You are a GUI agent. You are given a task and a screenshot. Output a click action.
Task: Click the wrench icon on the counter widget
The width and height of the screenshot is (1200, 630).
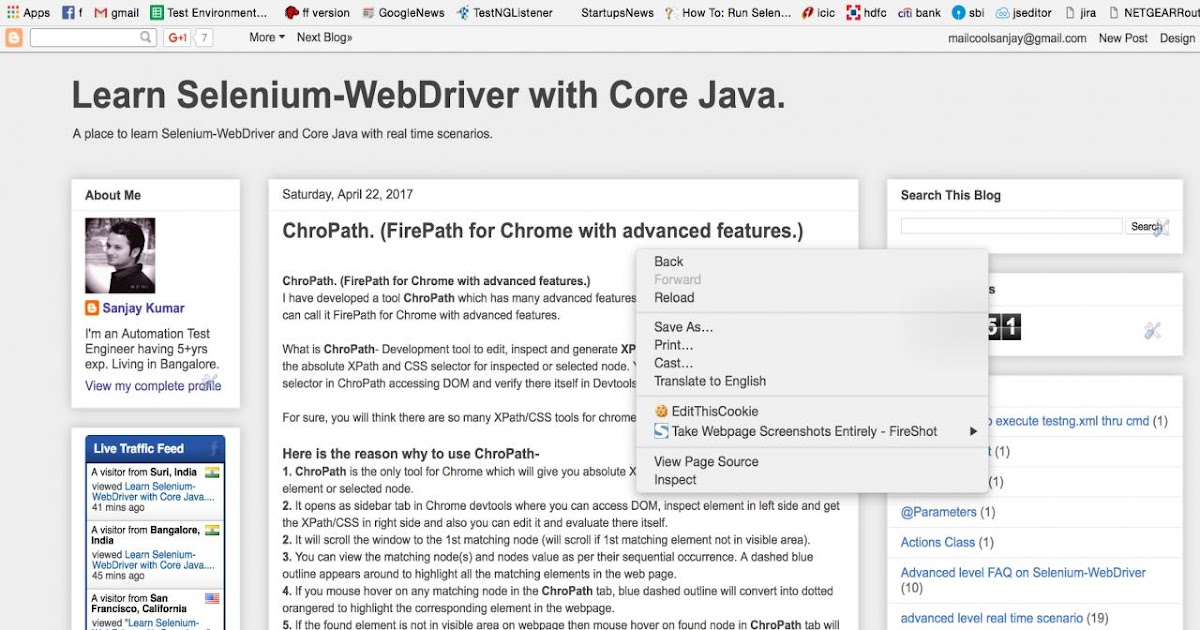coord(1152,330)
